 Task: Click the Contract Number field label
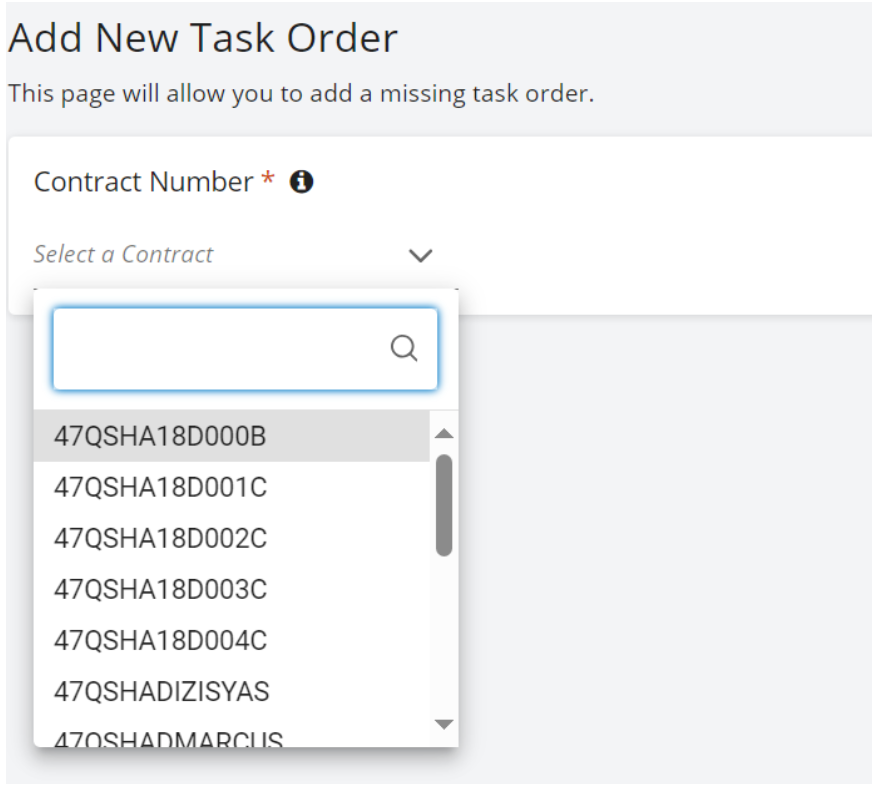point(143,182)
